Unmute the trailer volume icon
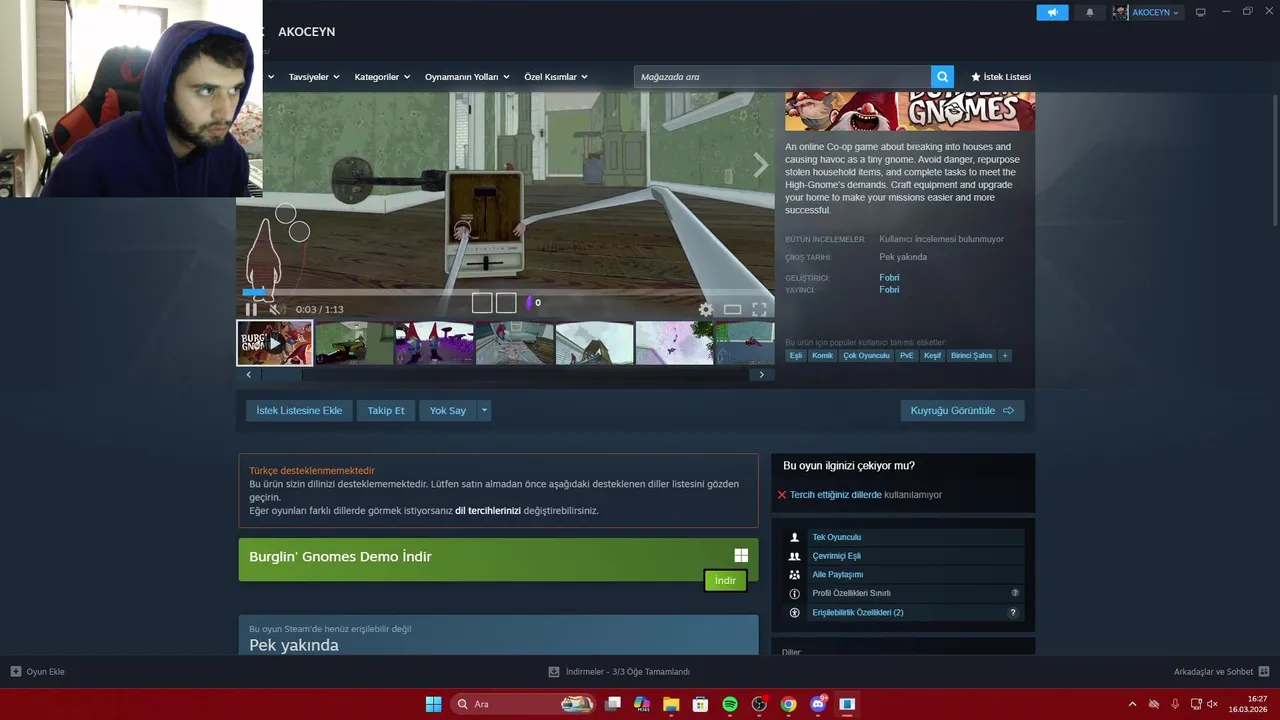1280x720 pixels. (x=275, y=310)
